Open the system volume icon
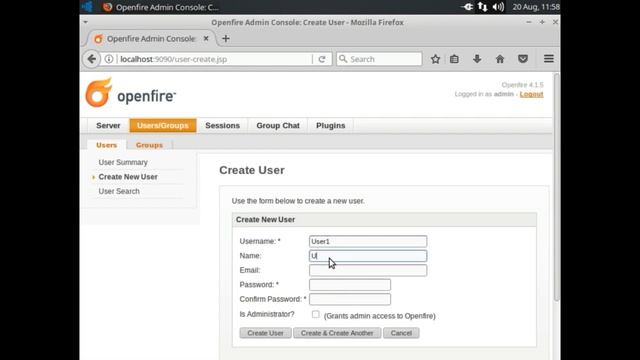640x360 pixels. coord(498,7)
